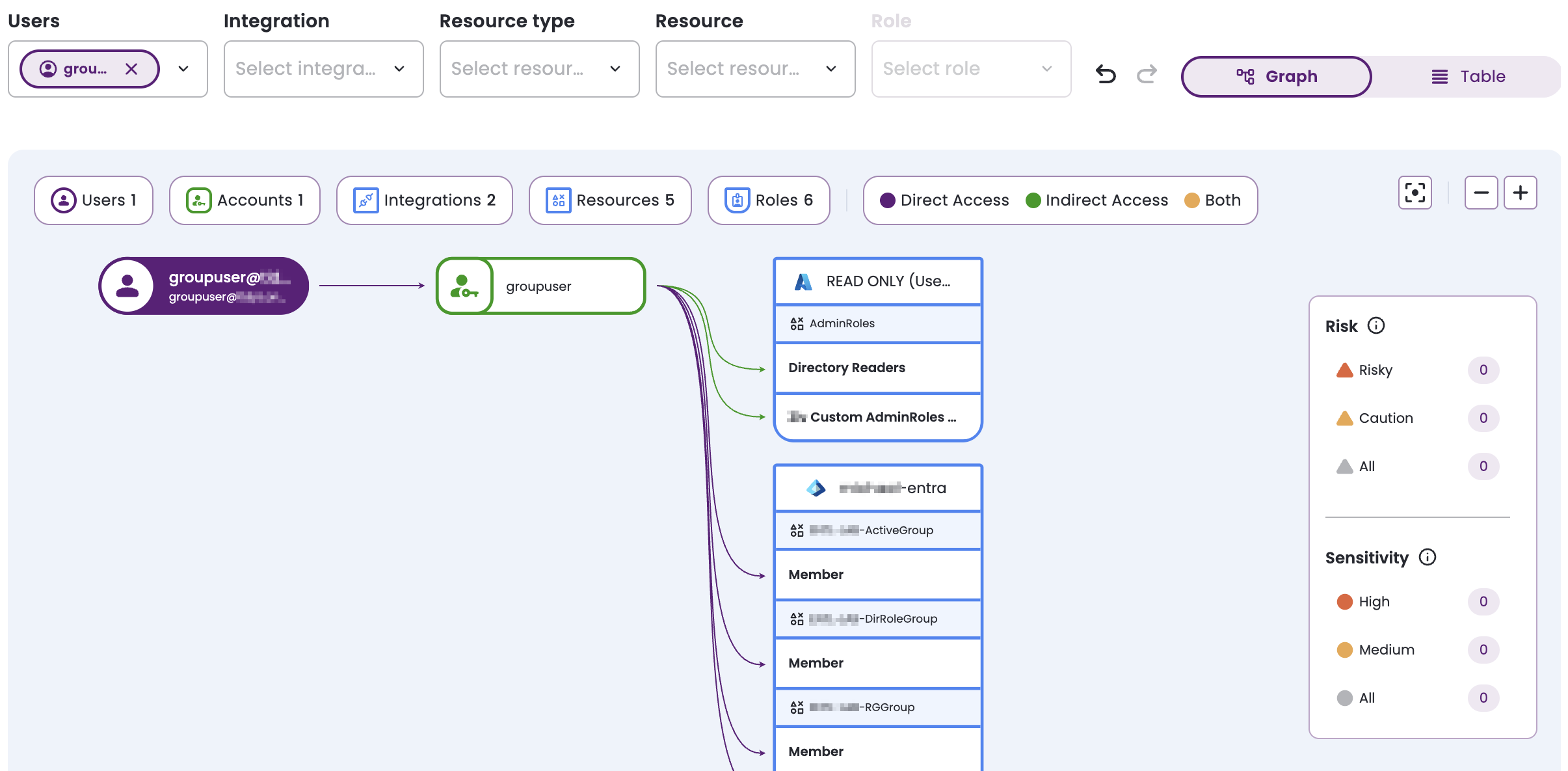1568x771 pixels.
Task: Switch to the Table view tab
Action: coord(1468,77)
